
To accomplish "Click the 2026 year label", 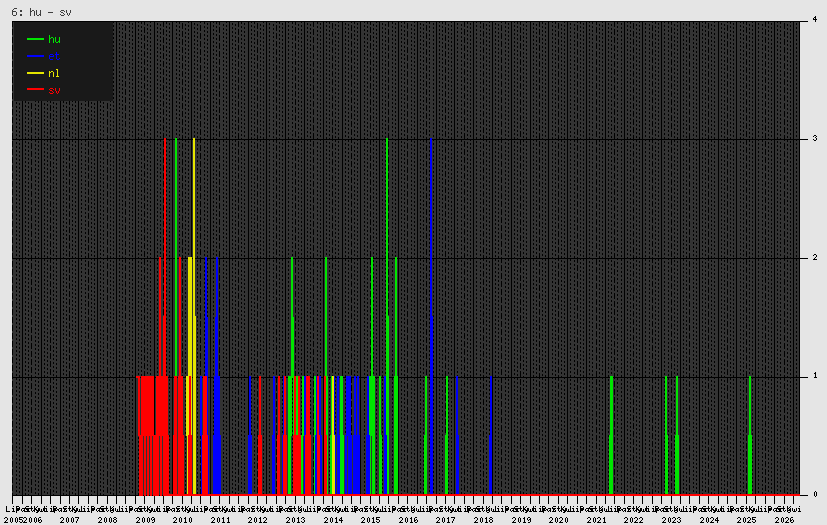I will point(785,520).
